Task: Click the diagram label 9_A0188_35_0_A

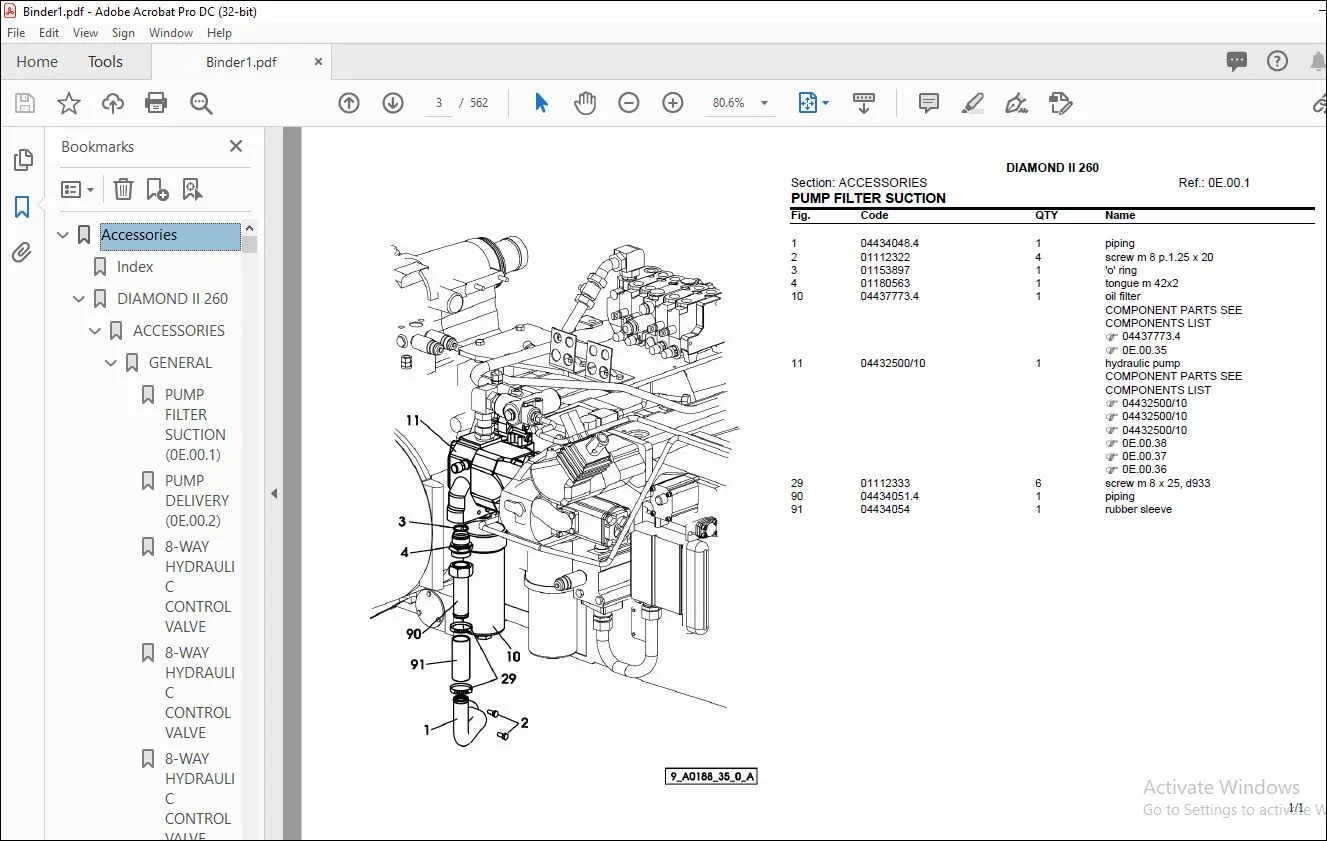Action: click(x=711, y=776)
